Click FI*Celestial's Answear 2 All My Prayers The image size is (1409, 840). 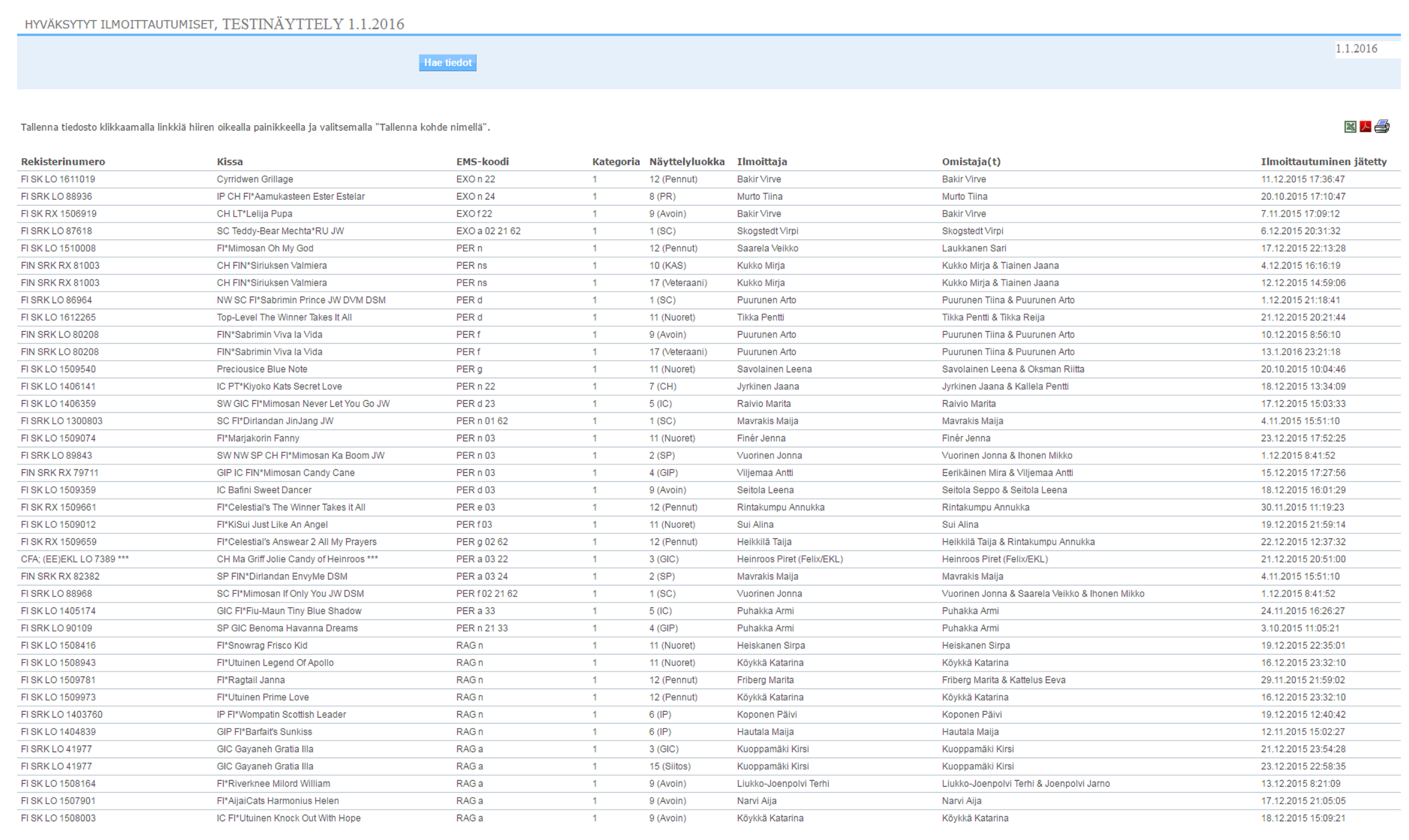coord(296,542)
